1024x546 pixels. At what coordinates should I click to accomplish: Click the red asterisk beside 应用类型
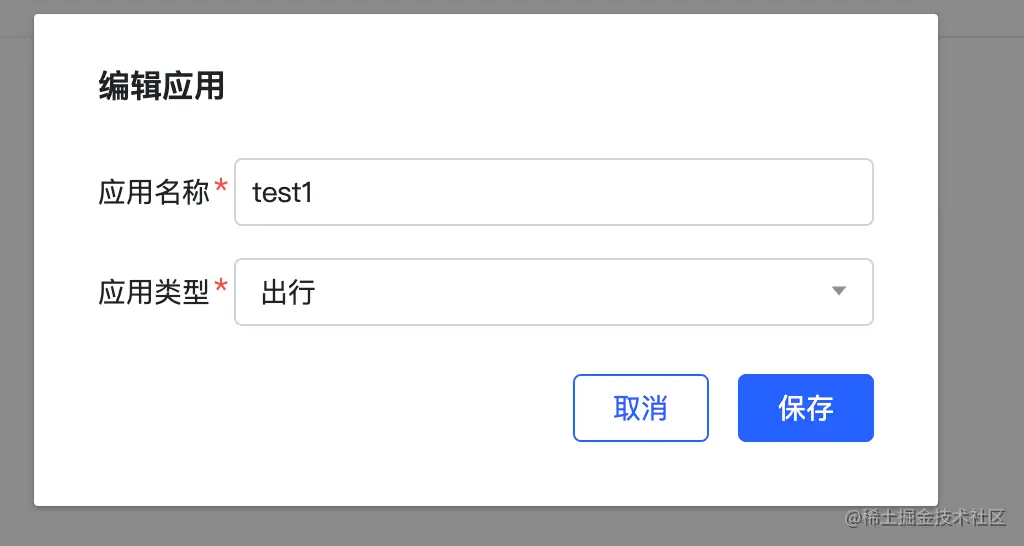point(221,288)
